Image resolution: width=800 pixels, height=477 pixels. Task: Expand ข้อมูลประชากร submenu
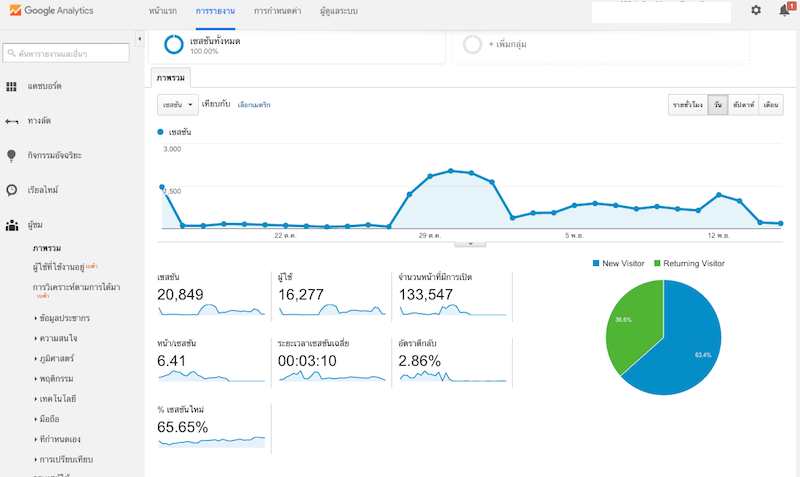click(x=64, y=318)
